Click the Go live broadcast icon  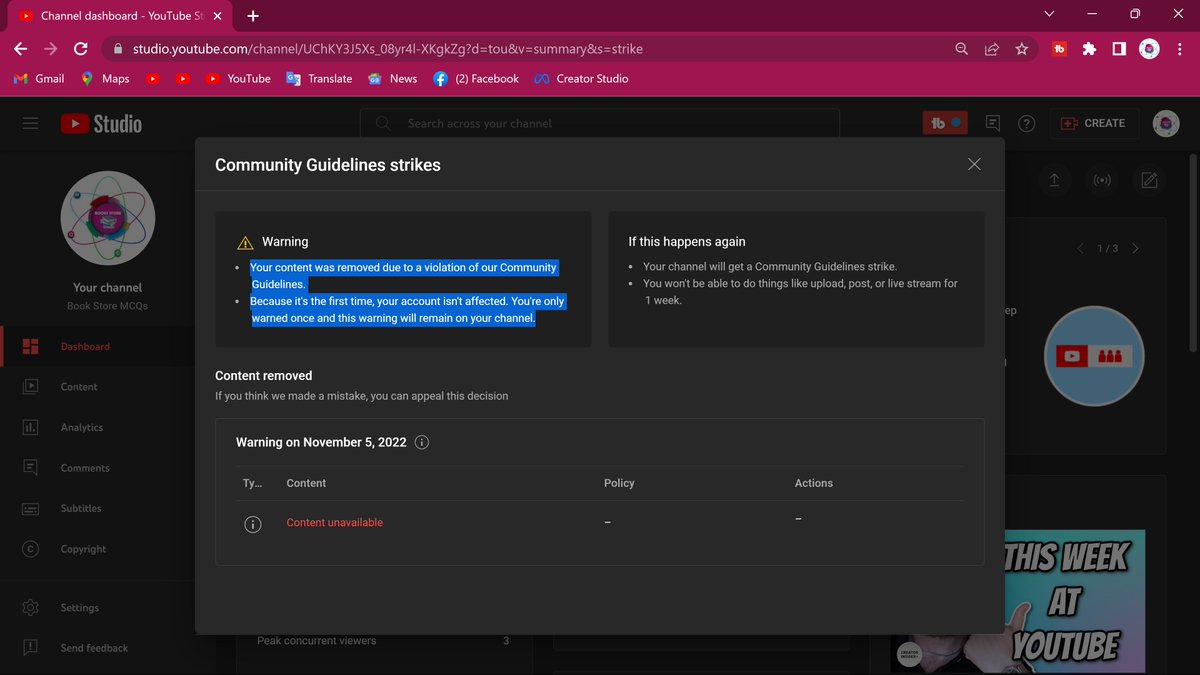click(1102, 180)
